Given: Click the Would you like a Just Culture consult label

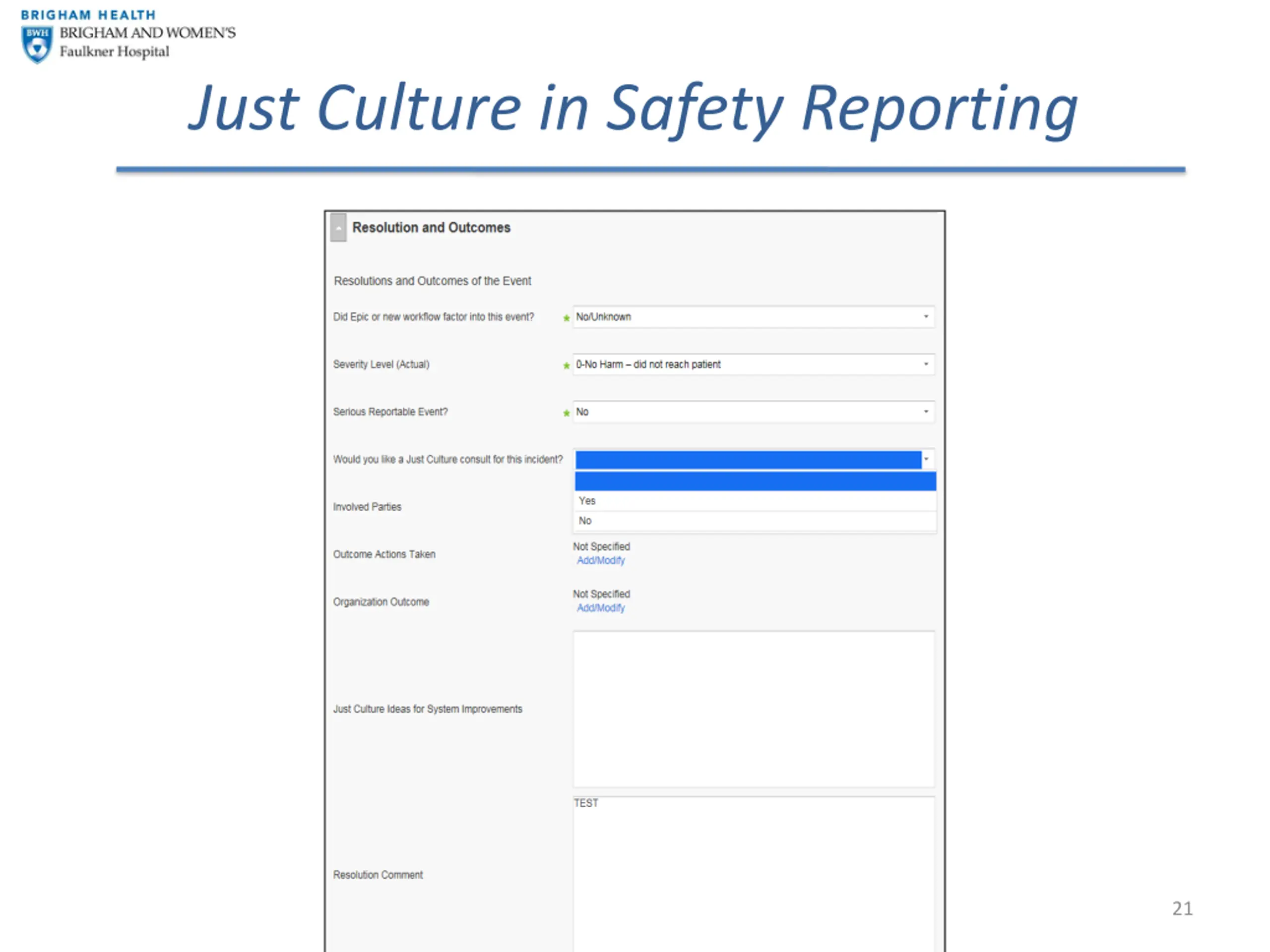Looking at the screenshot, I should 448,460.
